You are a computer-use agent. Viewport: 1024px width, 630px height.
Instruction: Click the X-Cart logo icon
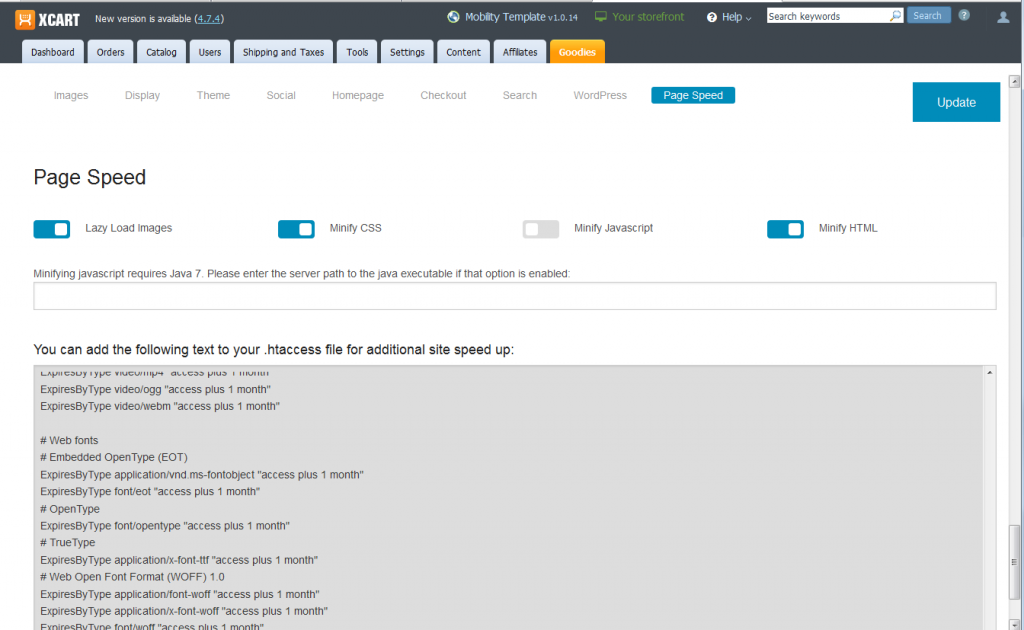tap(25, 18)
